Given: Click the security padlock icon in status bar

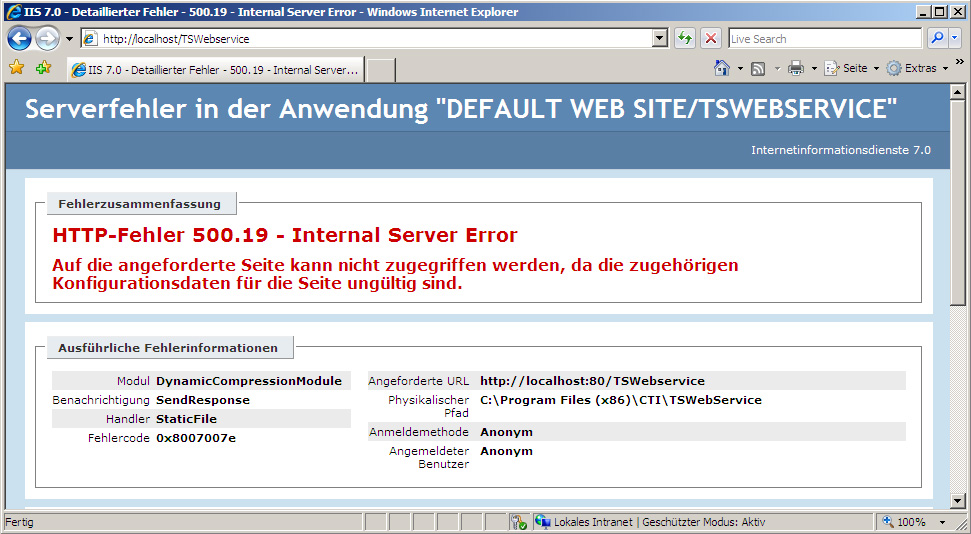Looking at the screenshot, I should [518, 522].
